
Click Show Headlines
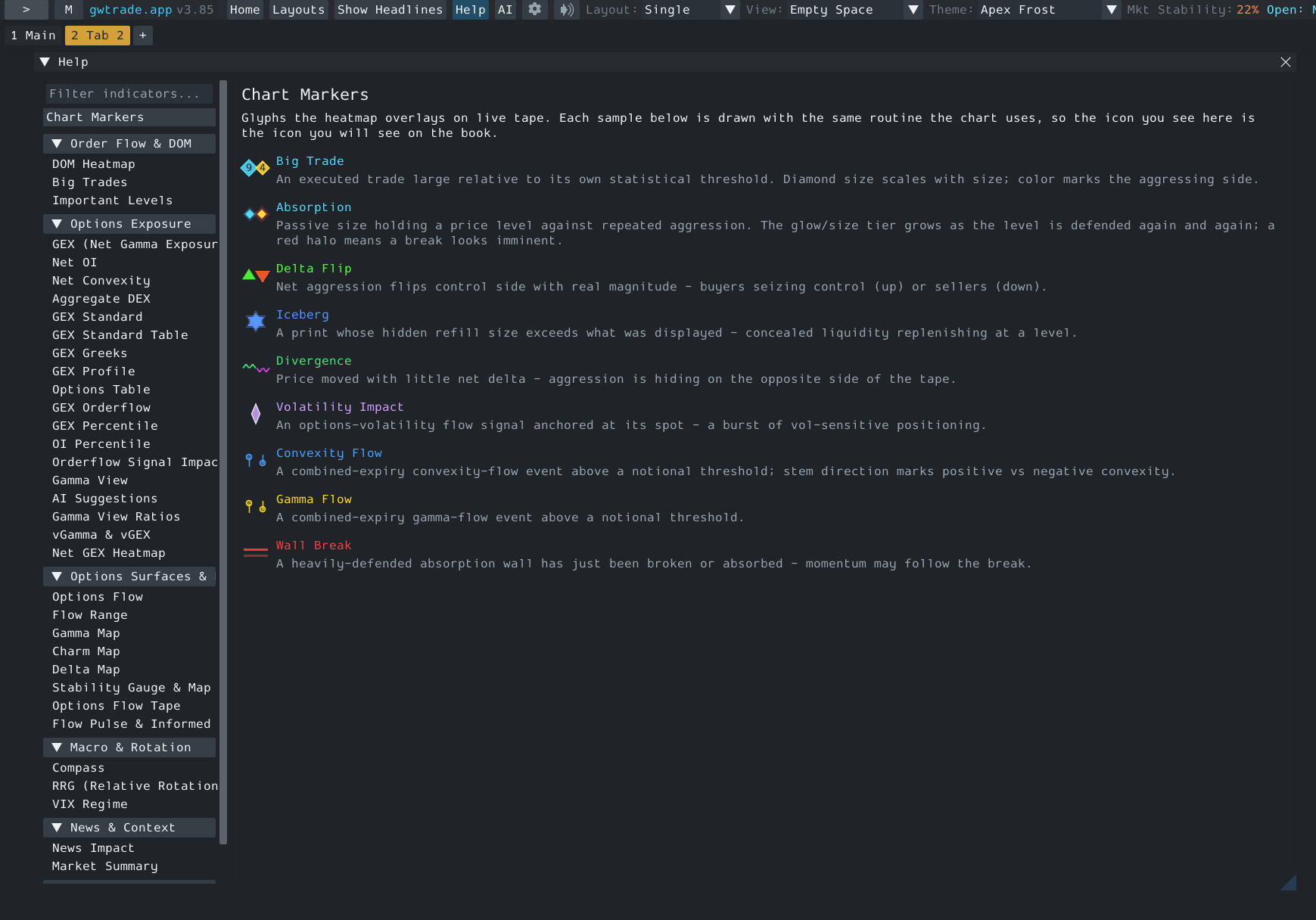(390, 10)
